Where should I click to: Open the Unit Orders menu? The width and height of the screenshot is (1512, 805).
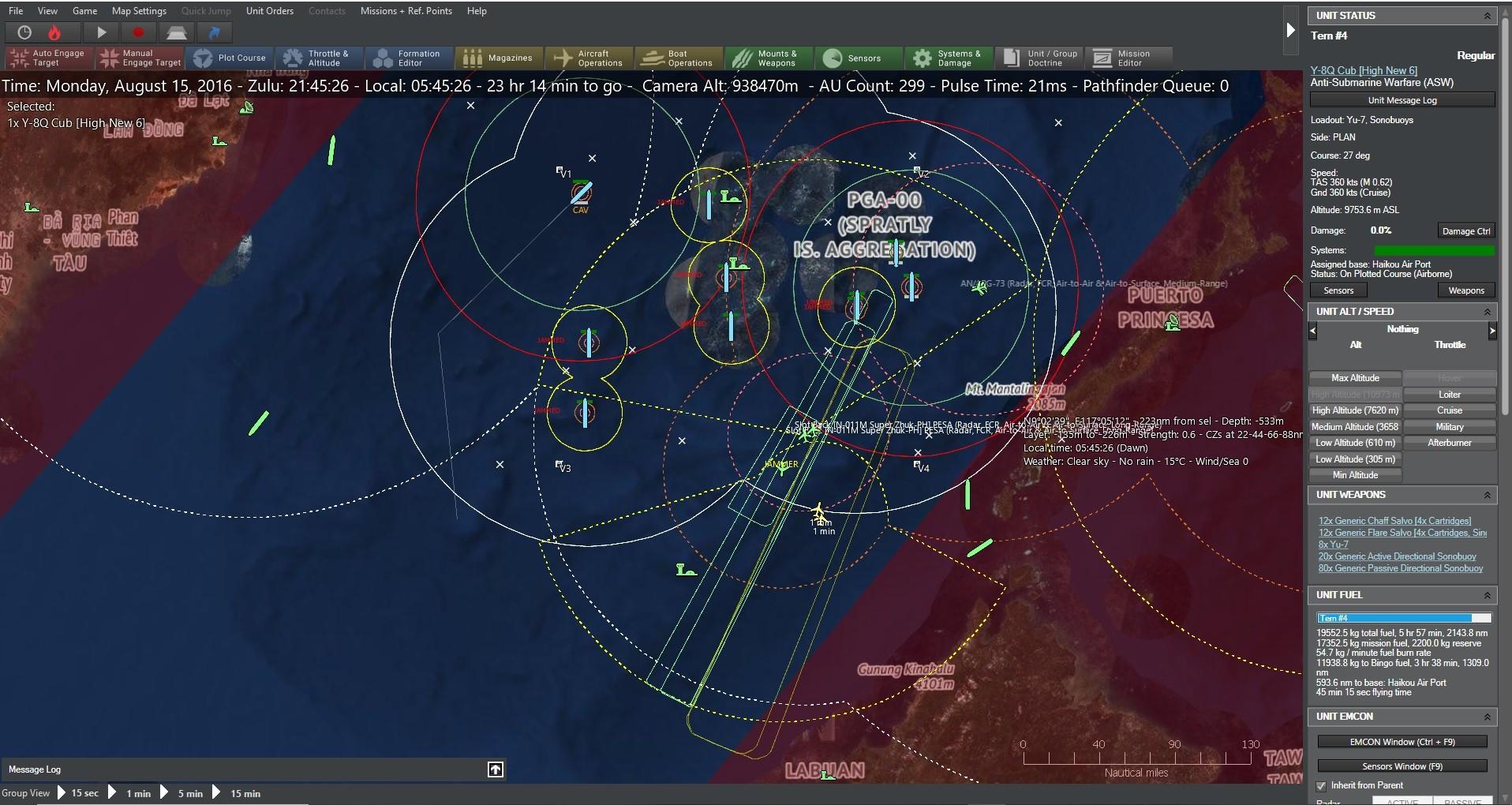269,10
